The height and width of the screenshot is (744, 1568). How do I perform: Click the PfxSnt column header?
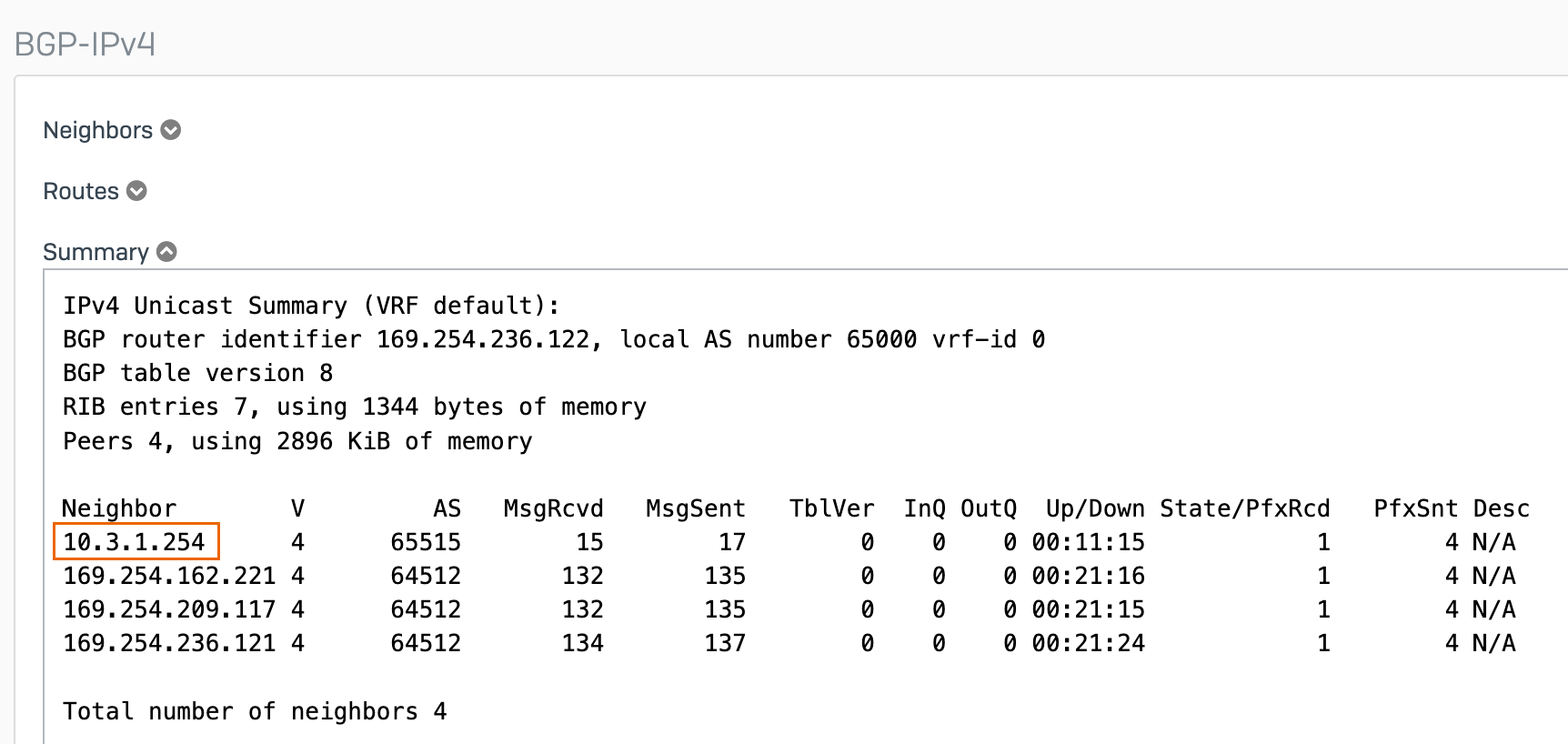tap(1415, 508)
